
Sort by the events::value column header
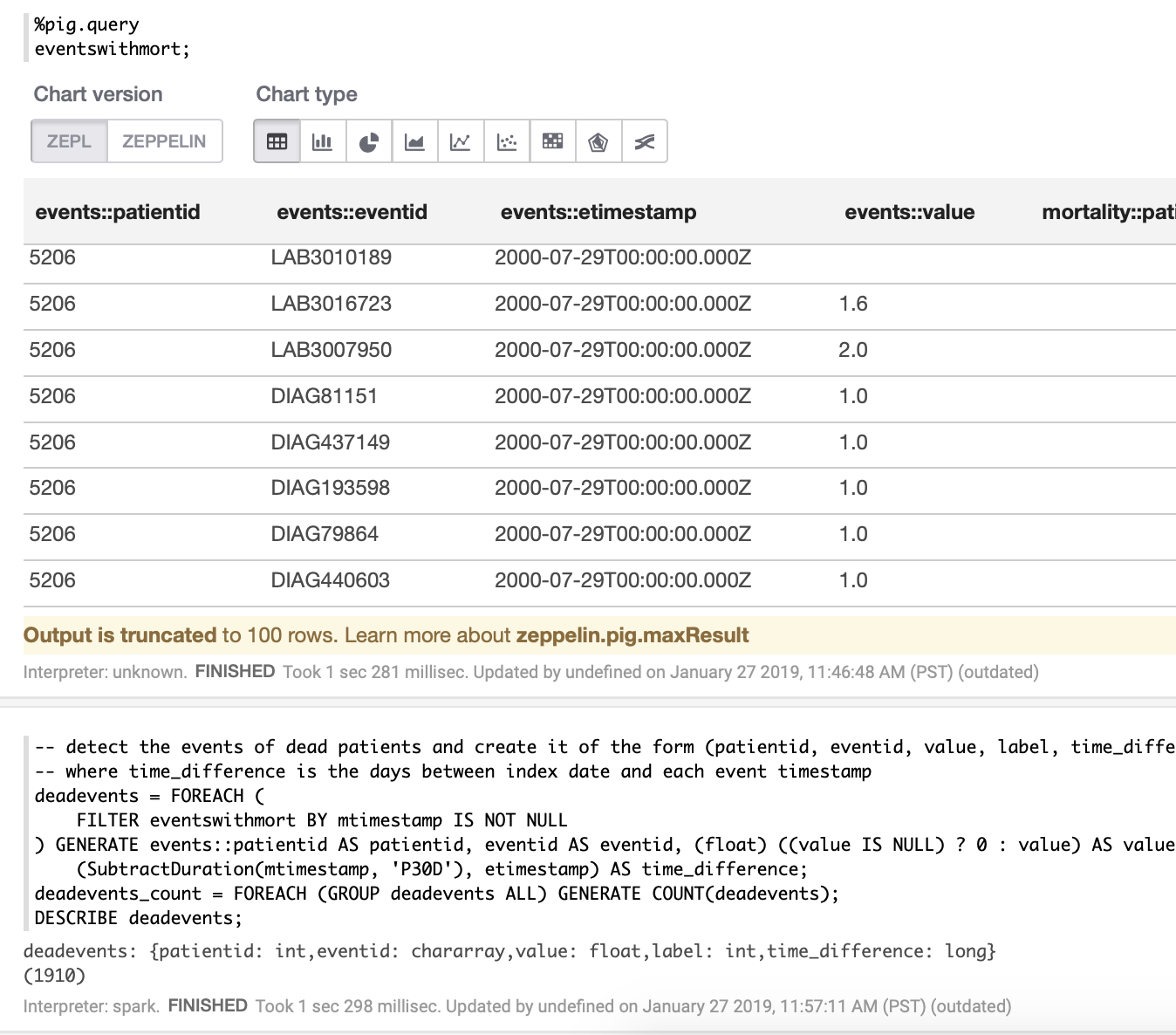910,212
